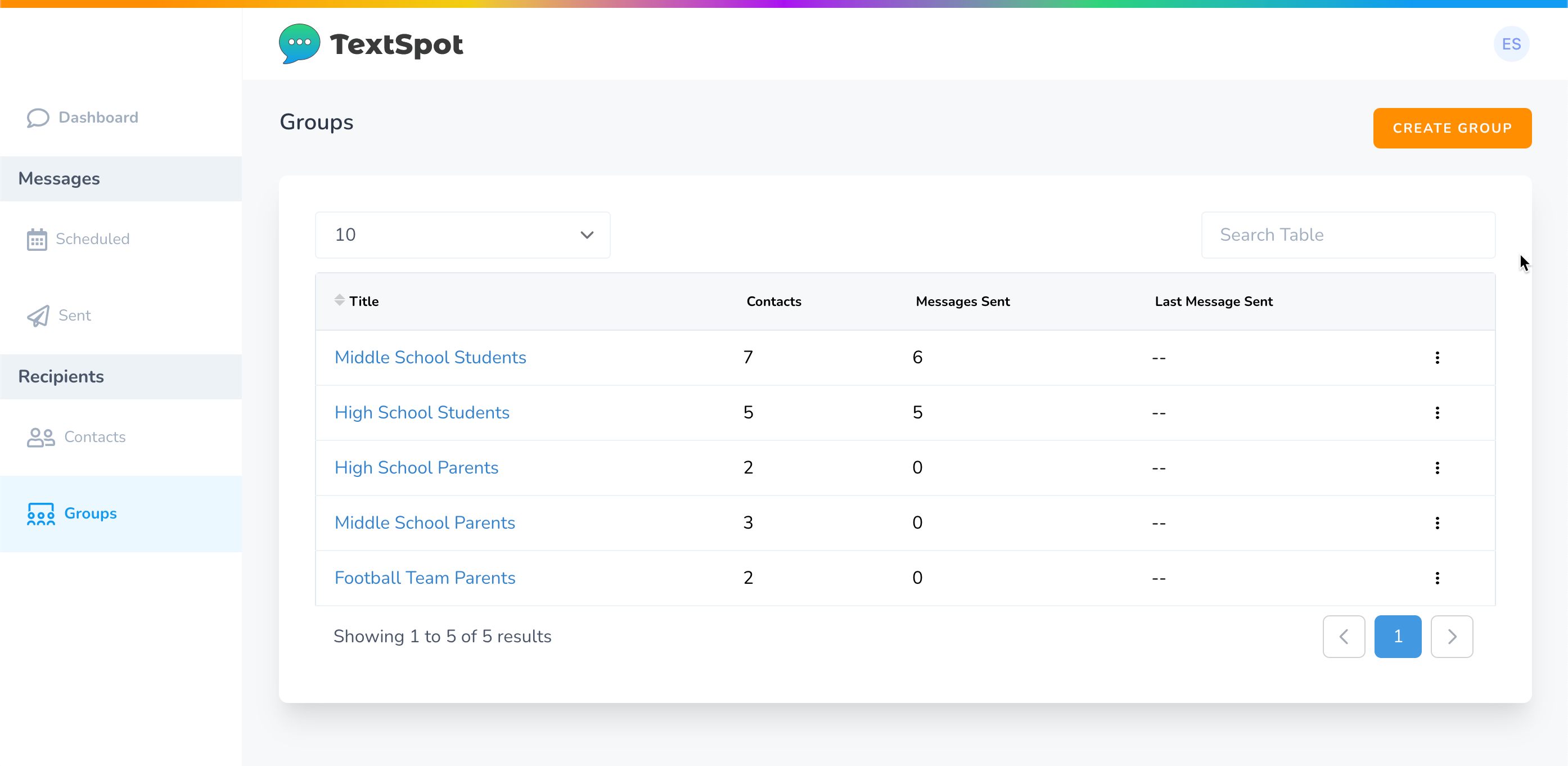
Task: Sort groups by Title column header
Action: point(363,301)
